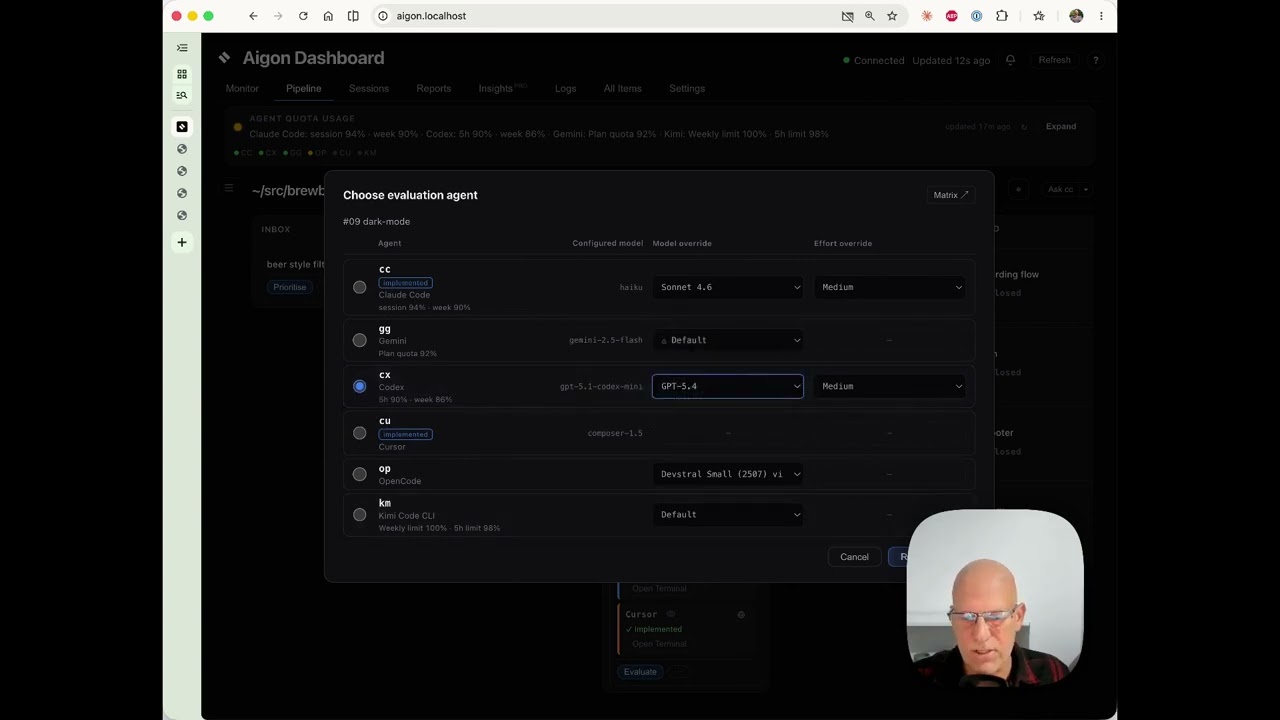Toggle the sidebar expand icon at top
This screenshot has width=1280, height=720.
(x=182, y=48)
